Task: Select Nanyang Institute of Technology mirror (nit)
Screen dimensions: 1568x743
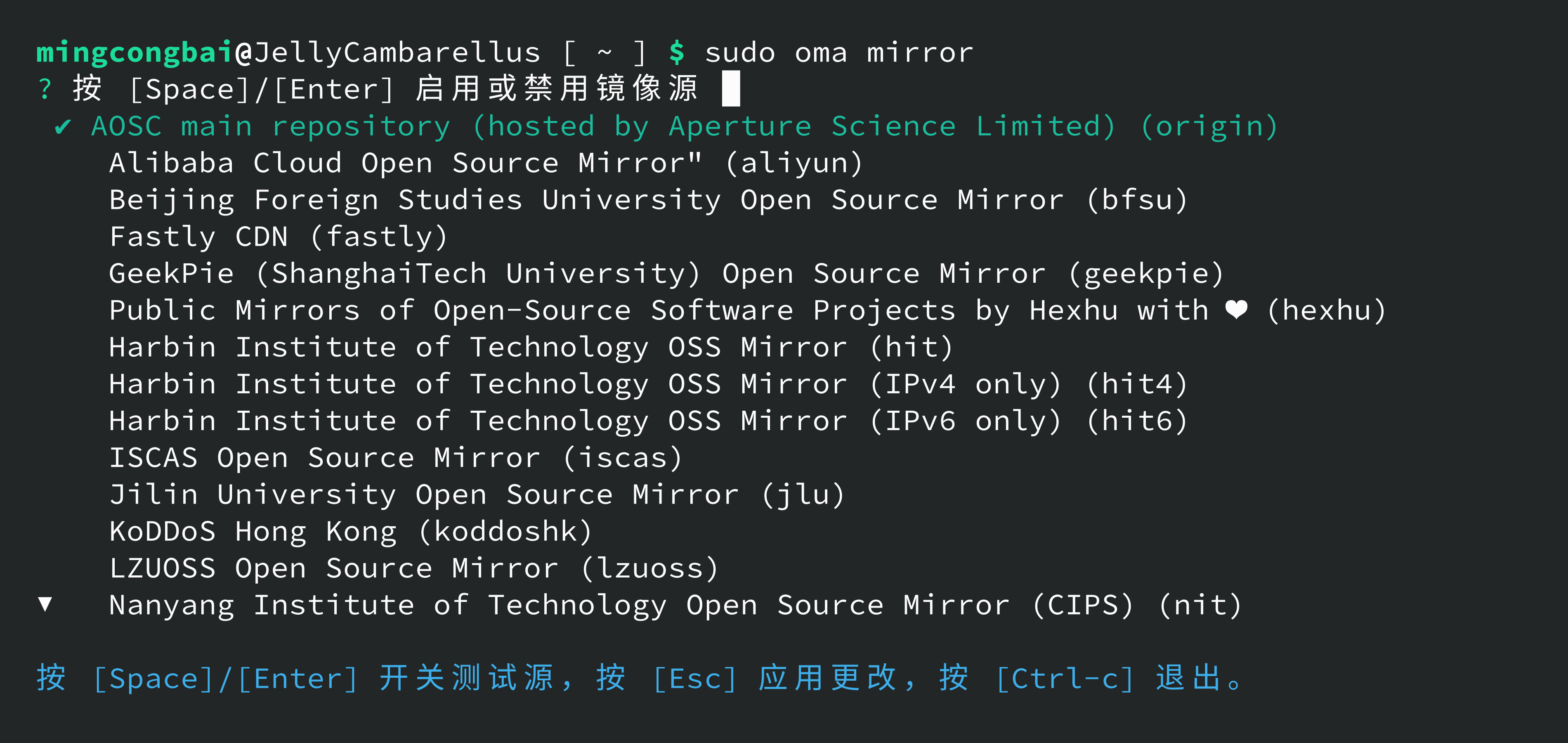Action: click(x=674, y=606)
